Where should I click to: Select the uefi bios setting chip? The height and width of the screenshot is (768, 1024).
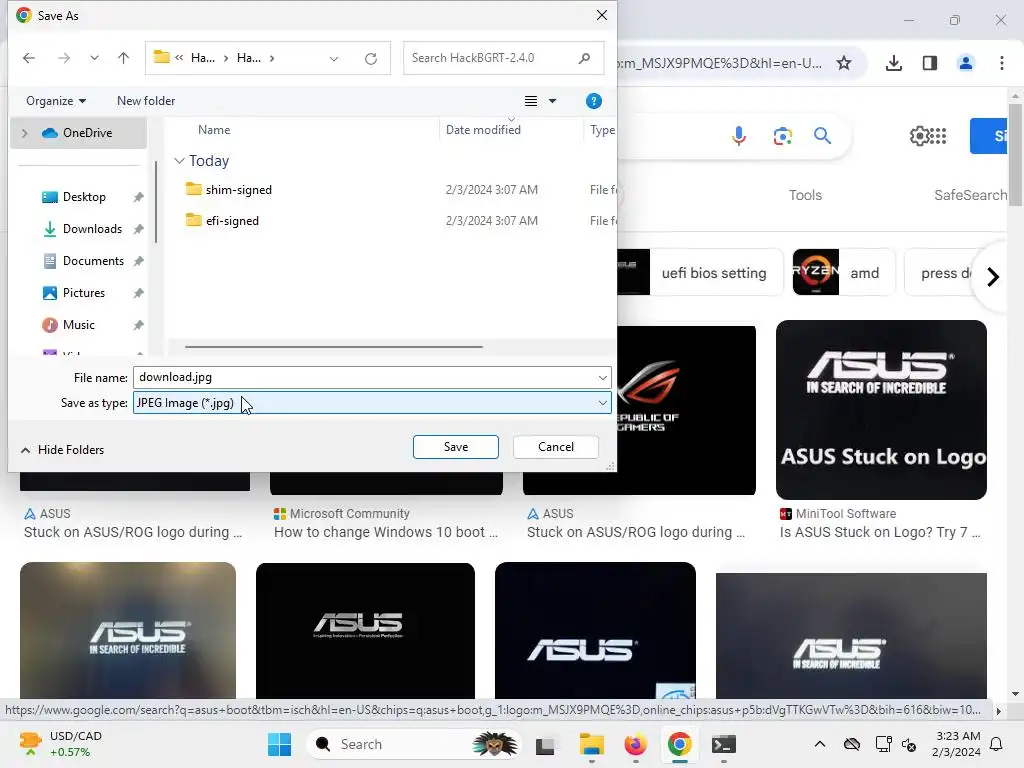tap(700, 272)
